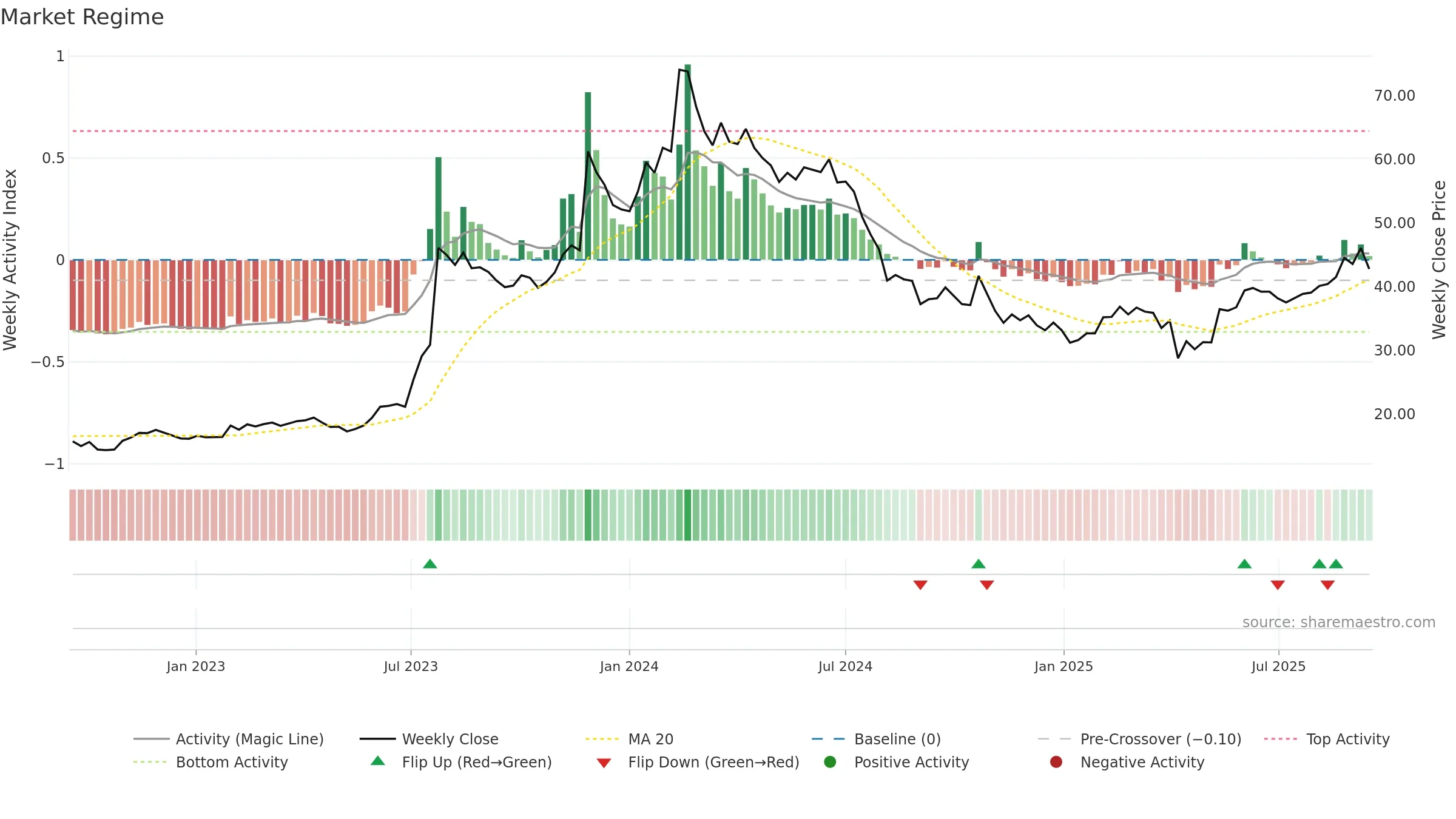Click the source: sharemaestro.com text
1456x819 pixels.
click(1339, 622)
